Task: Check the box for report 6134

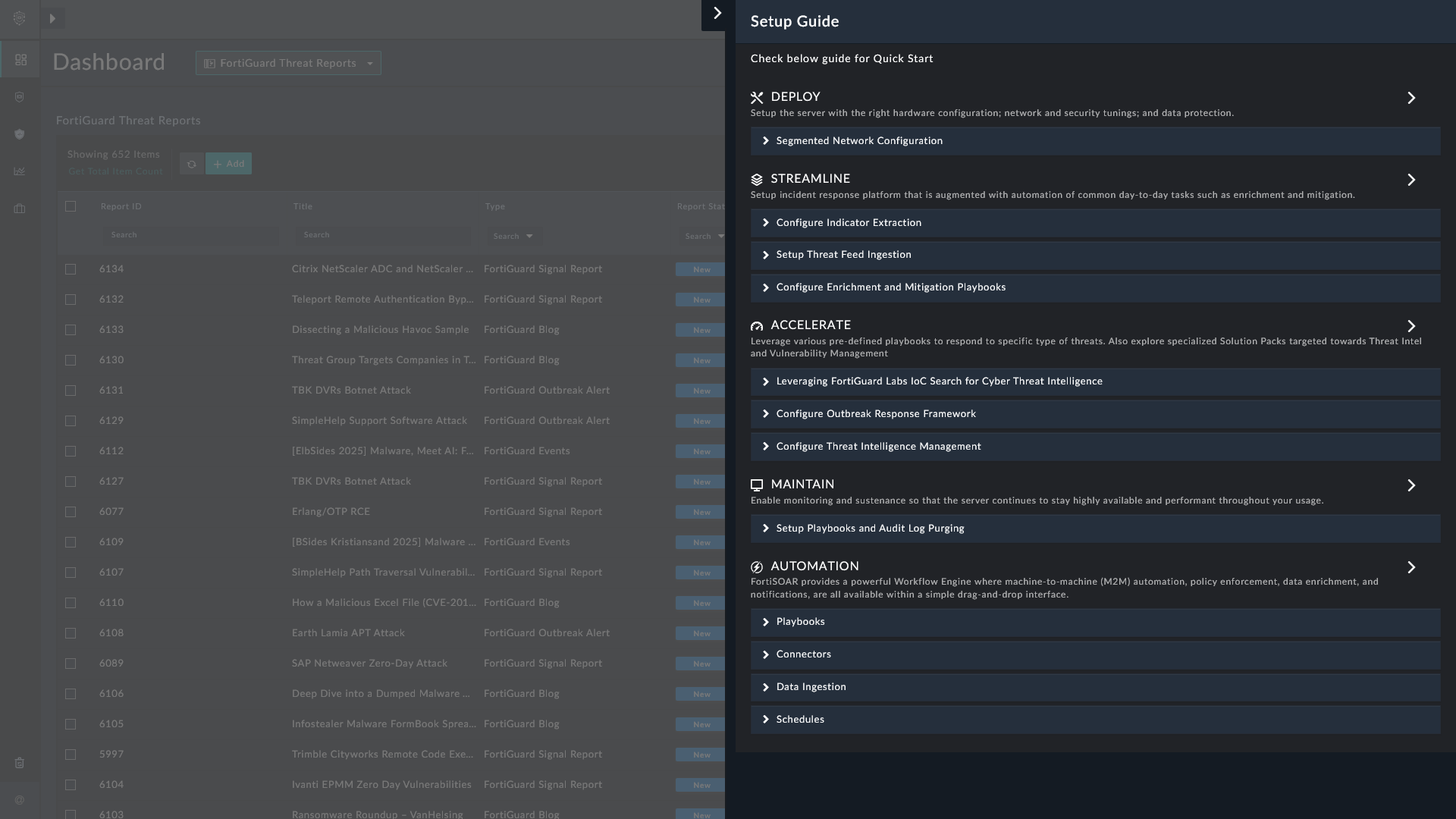Action: coord(71,269)
